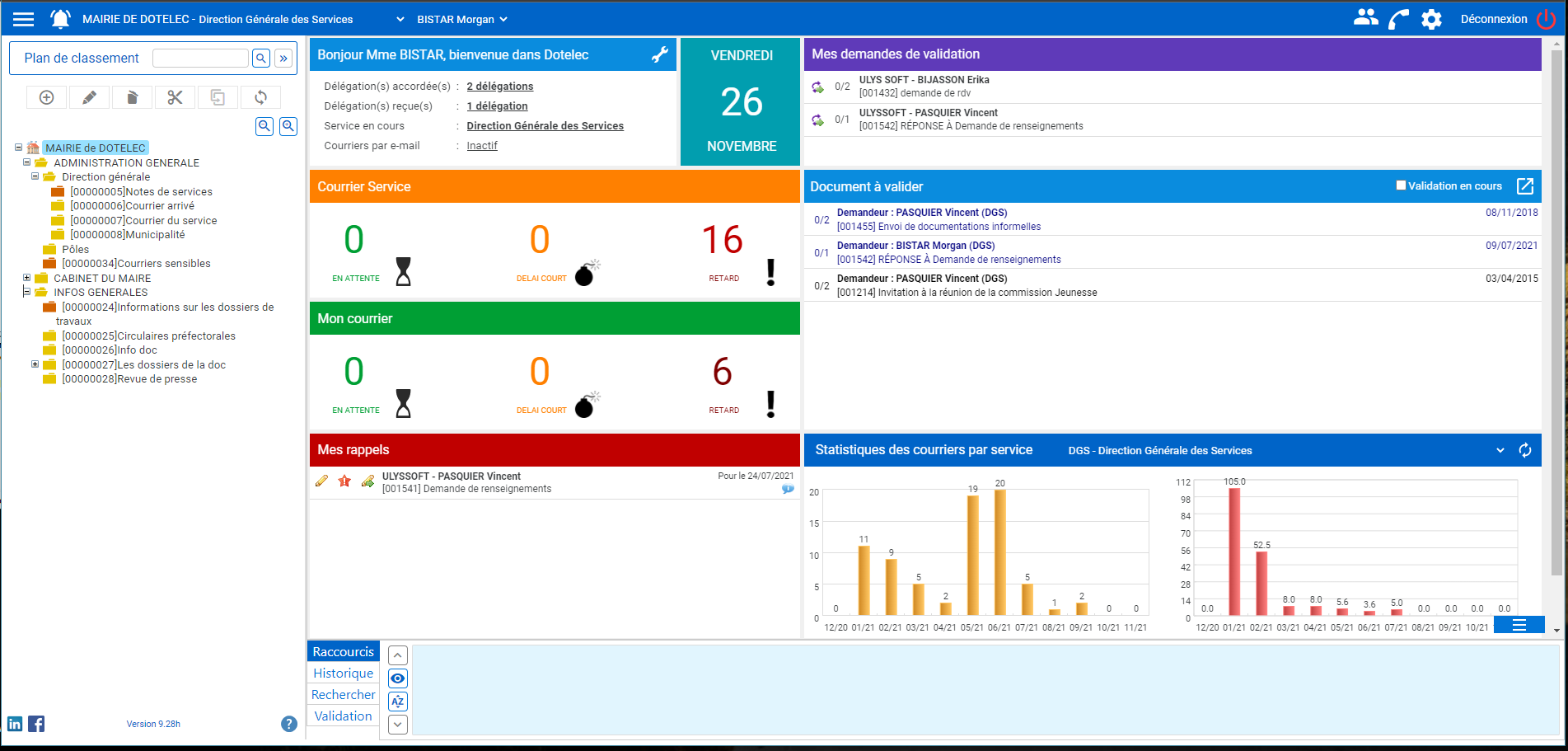1568x751 pixels.
Task: Open the BISTAR Morgan user dropdown
Action: coord(461,19)
